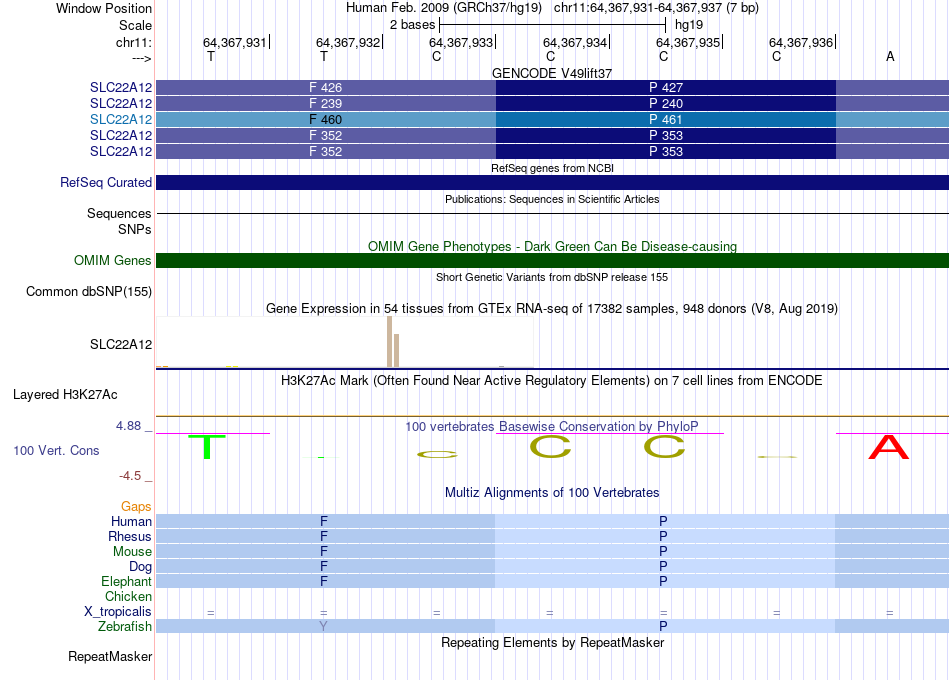Click the SLC22A12 label beside the GTEx graph
The image size is (950, 680).
click(121, 344)
